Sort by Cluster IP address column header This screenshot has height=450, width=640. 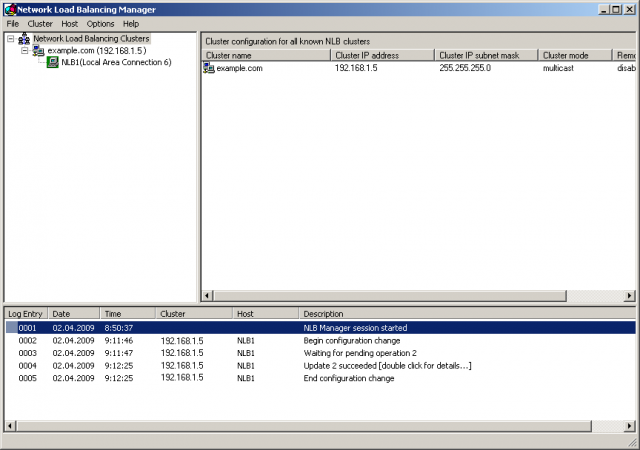pos(382,55)
